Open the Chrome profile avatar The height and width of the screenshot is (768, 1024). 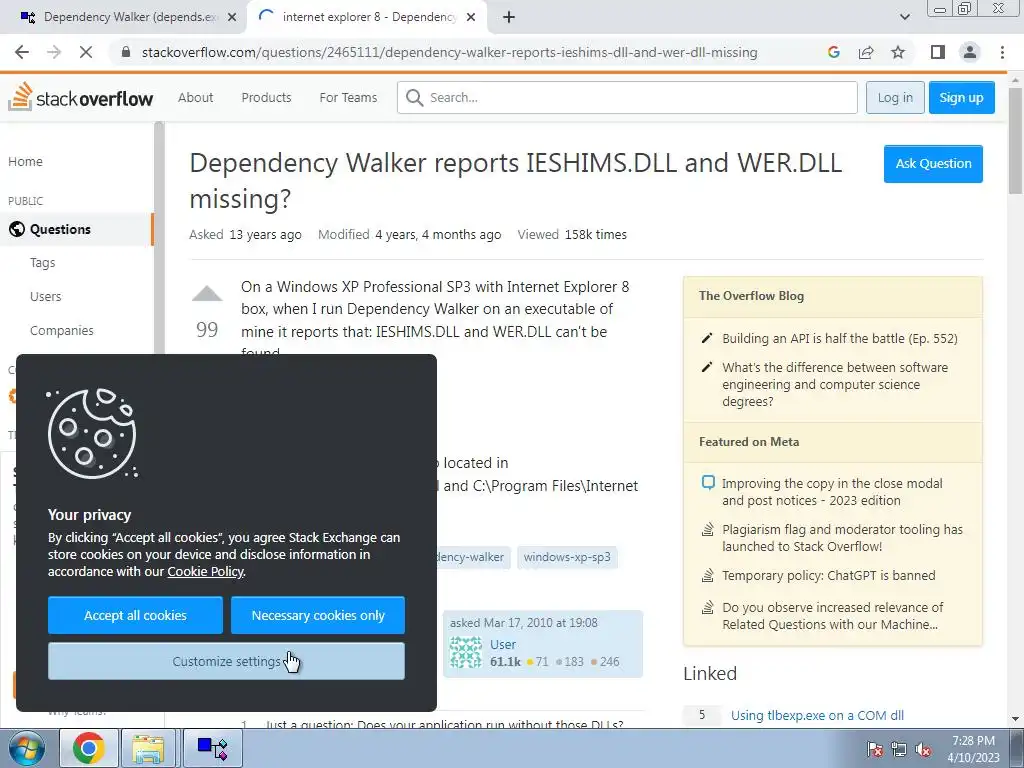(x=970, y=52)
